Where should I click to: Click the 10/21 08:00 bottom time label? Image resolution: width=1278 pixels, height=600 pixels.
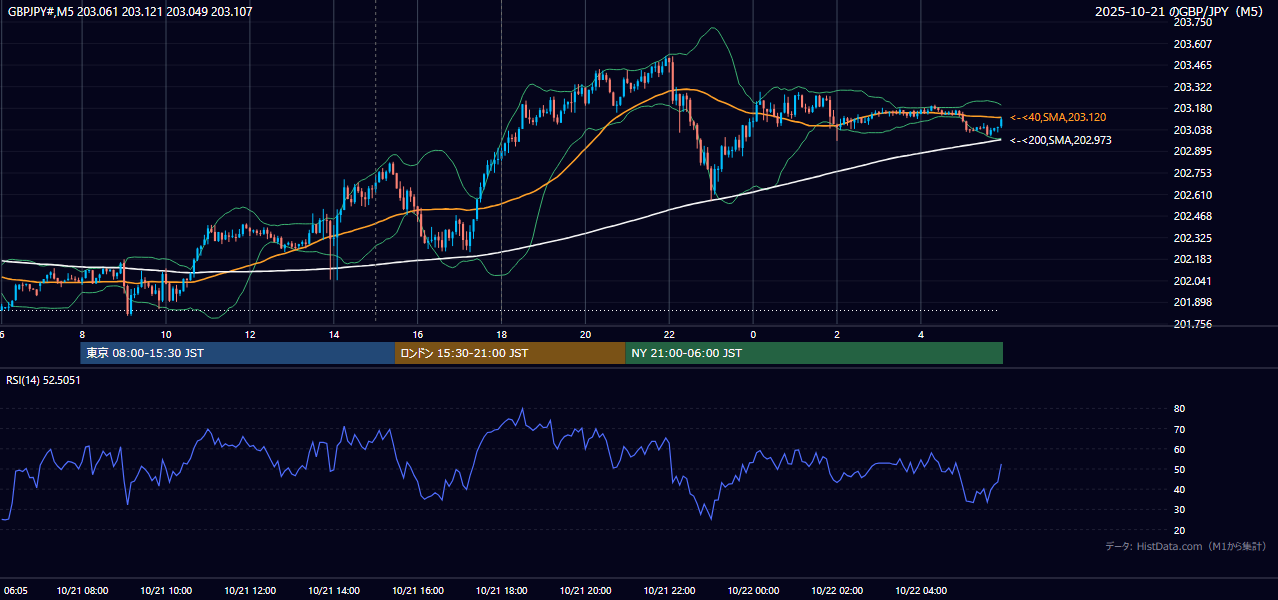(83, 591)
